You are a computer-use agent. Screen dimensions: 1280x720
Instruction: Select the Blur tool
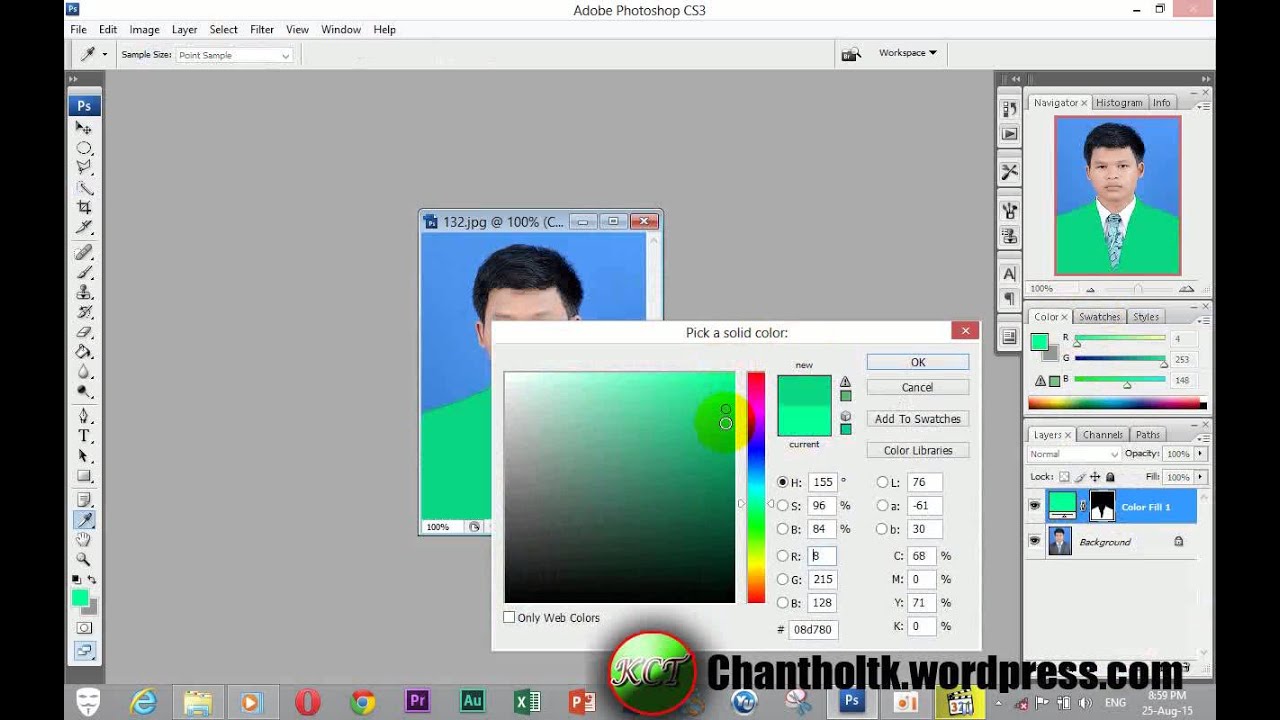(84, 372)
